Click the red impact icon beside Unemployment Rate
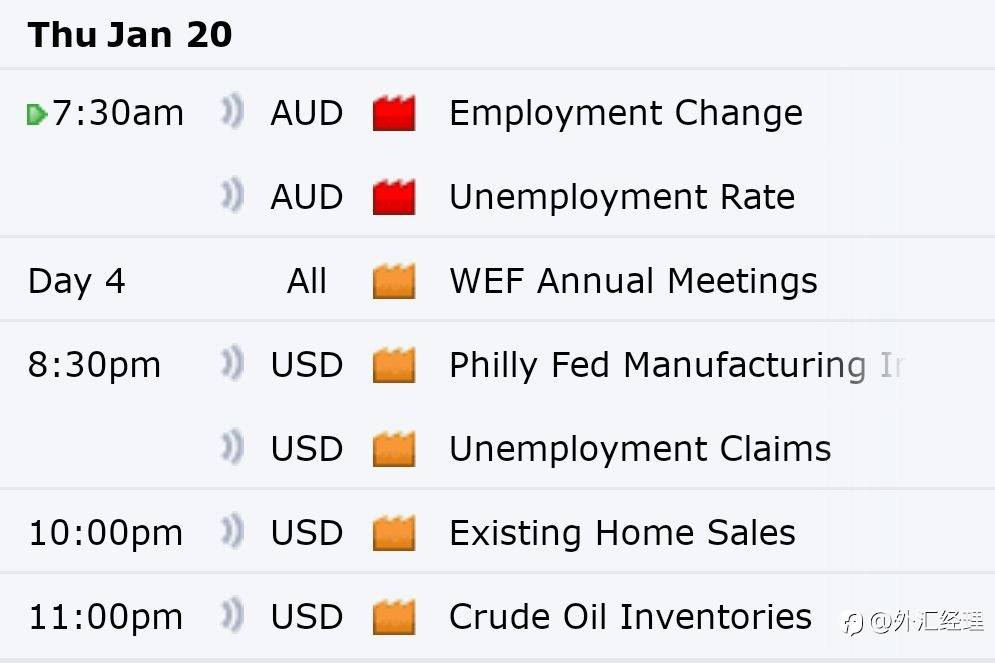The image size is (995, 663). [394, 197]
